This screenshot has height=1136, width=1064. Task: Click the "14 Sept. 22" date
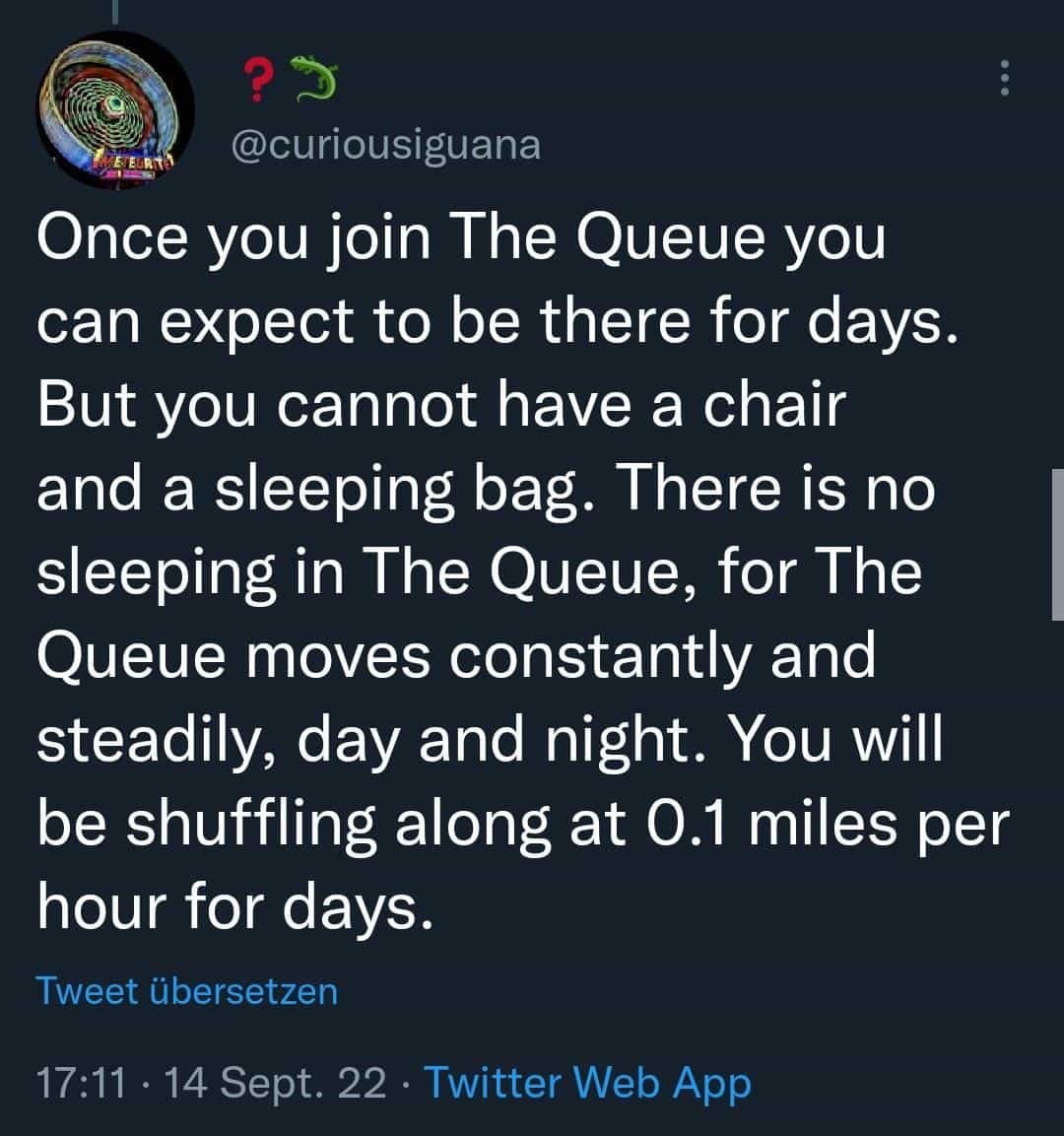276,1083
